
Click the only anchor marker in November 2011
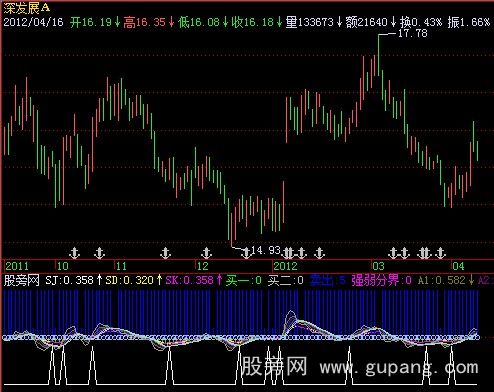click(165, 253)
